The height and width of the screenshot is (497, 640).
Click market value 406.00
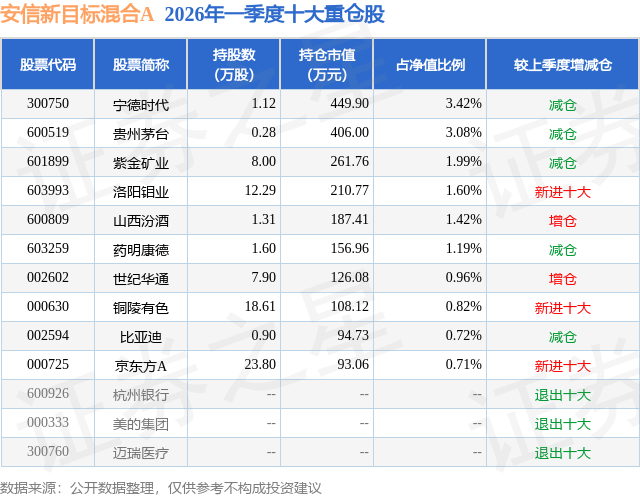[x=349, y=132]
